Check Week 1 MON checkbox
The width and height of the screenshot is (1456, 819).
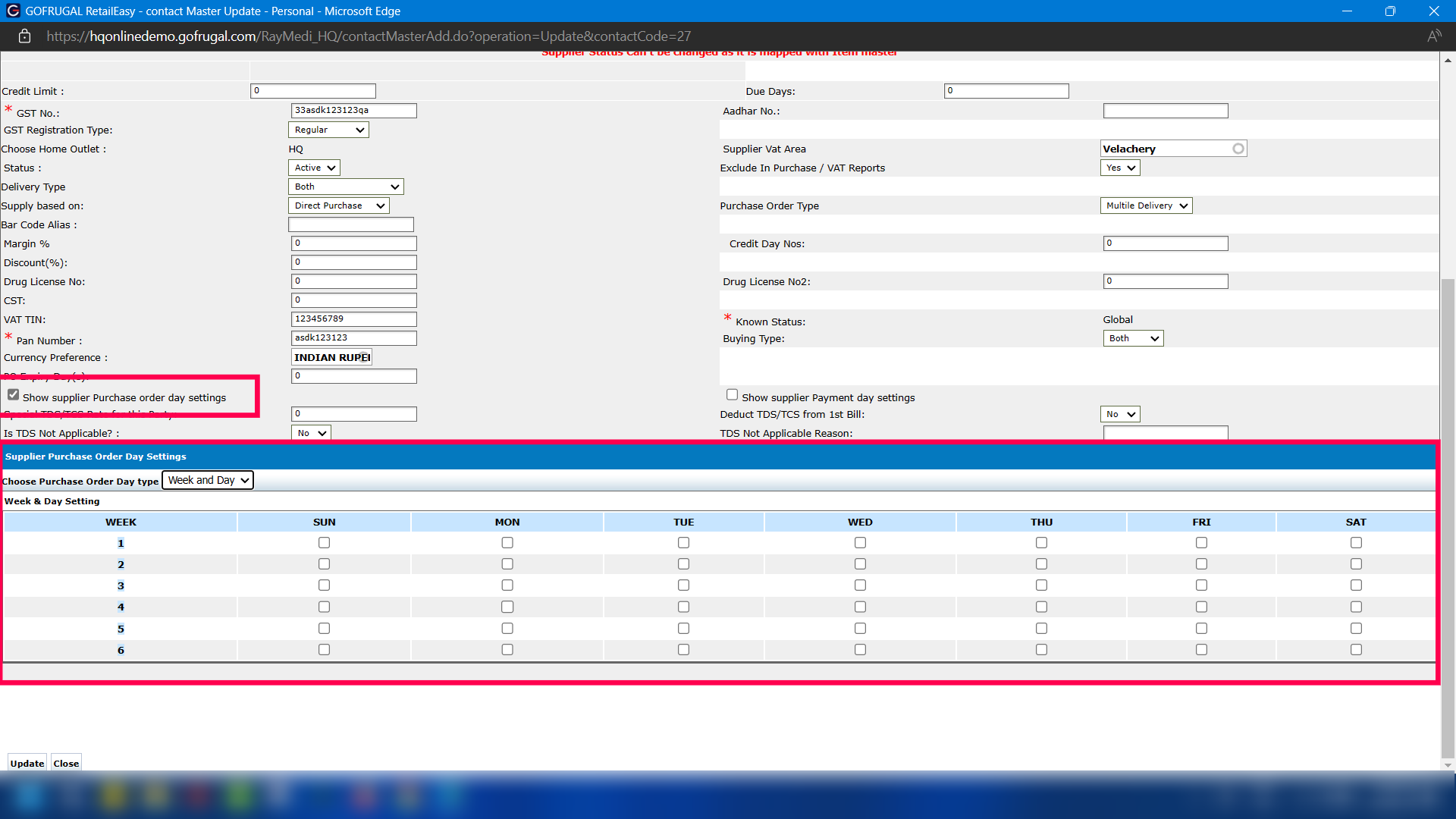tap(507, 543)
